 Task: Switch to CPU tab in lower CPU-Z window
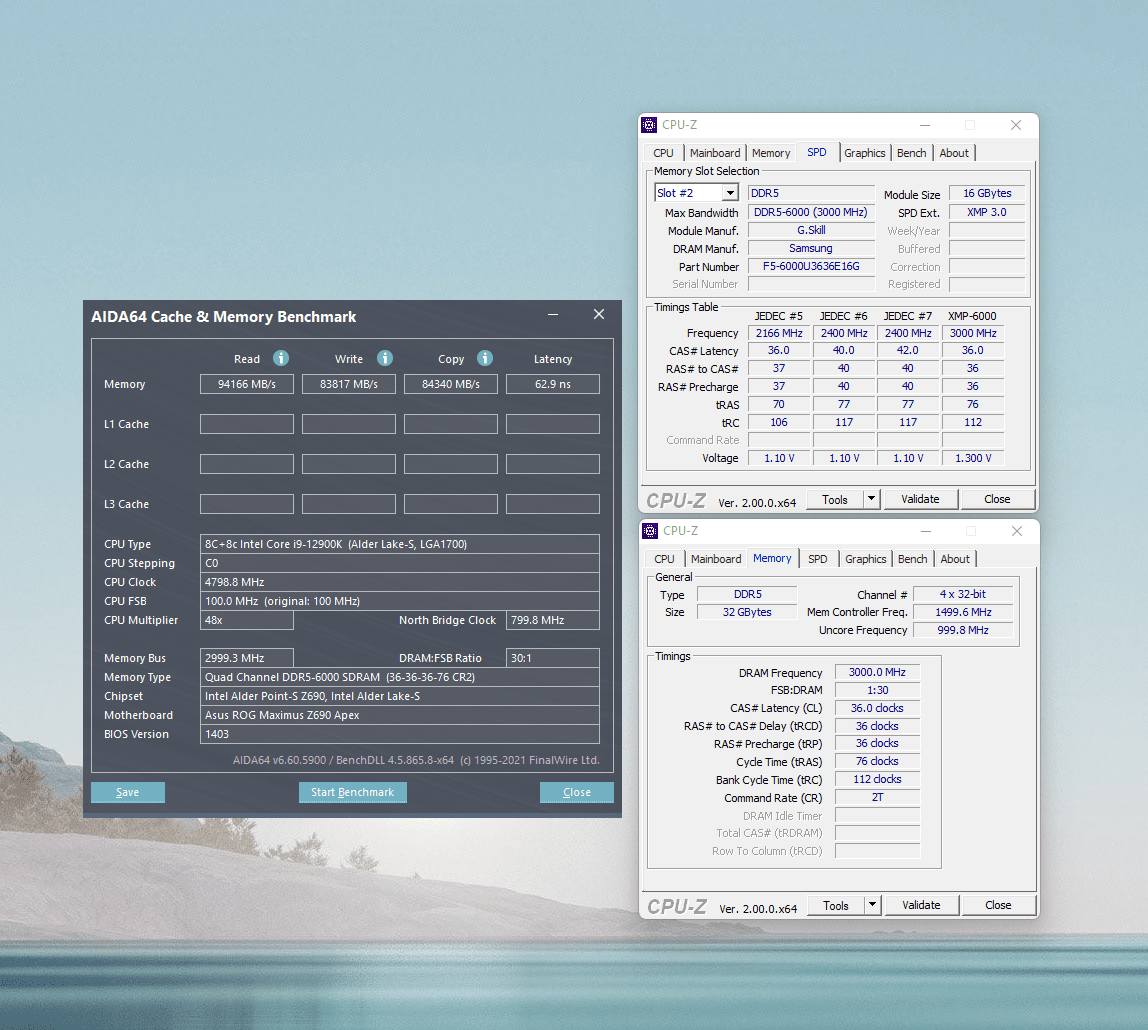pos(665,559)
